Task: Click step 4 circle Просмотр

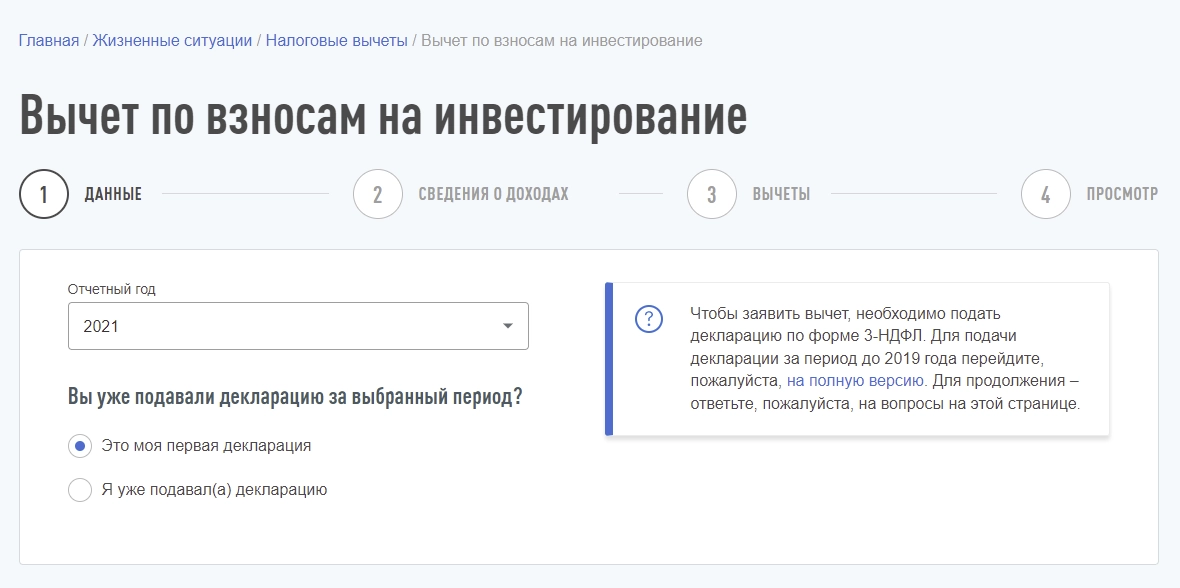Action: click(1046, 194)
